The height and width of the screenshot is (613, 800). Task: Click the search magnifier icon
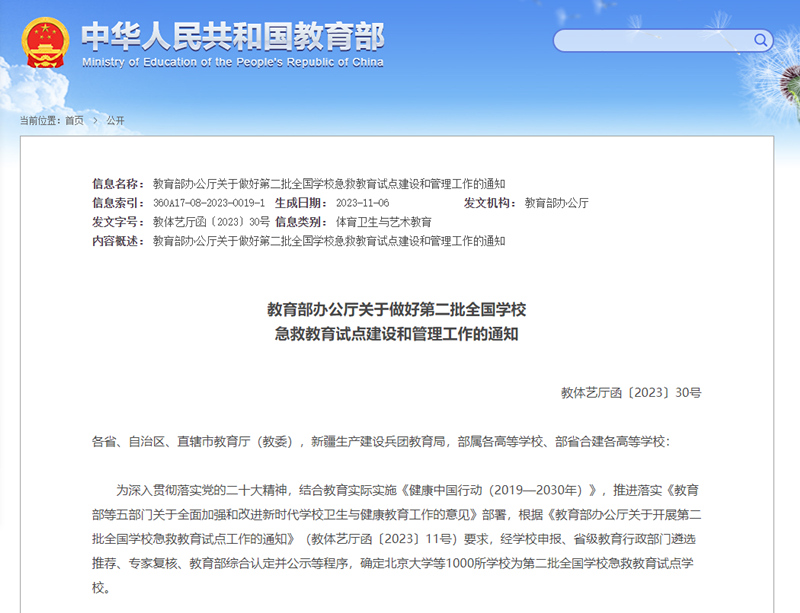[761, 40]
